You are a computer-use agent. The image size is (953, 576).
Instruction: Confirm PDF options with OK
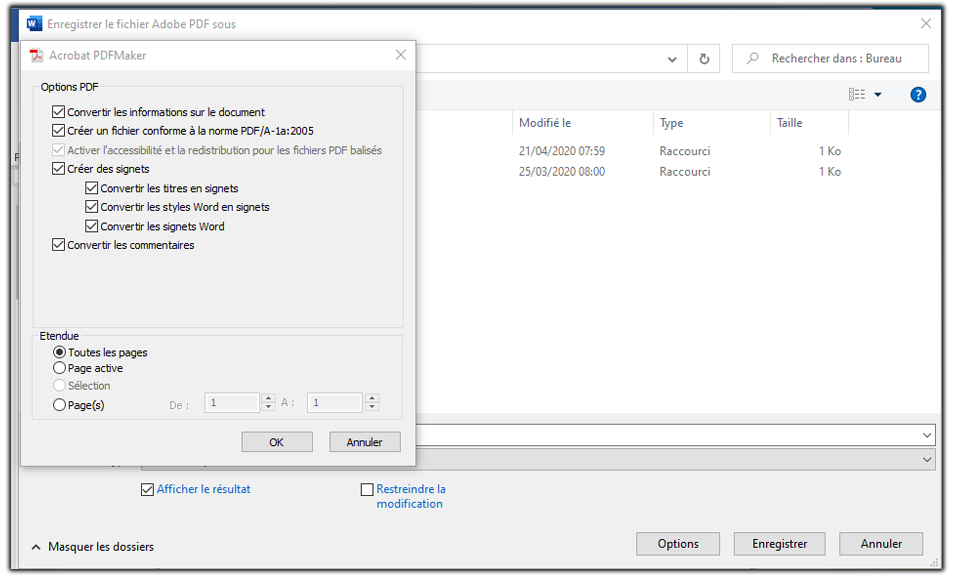coord(276,441)
